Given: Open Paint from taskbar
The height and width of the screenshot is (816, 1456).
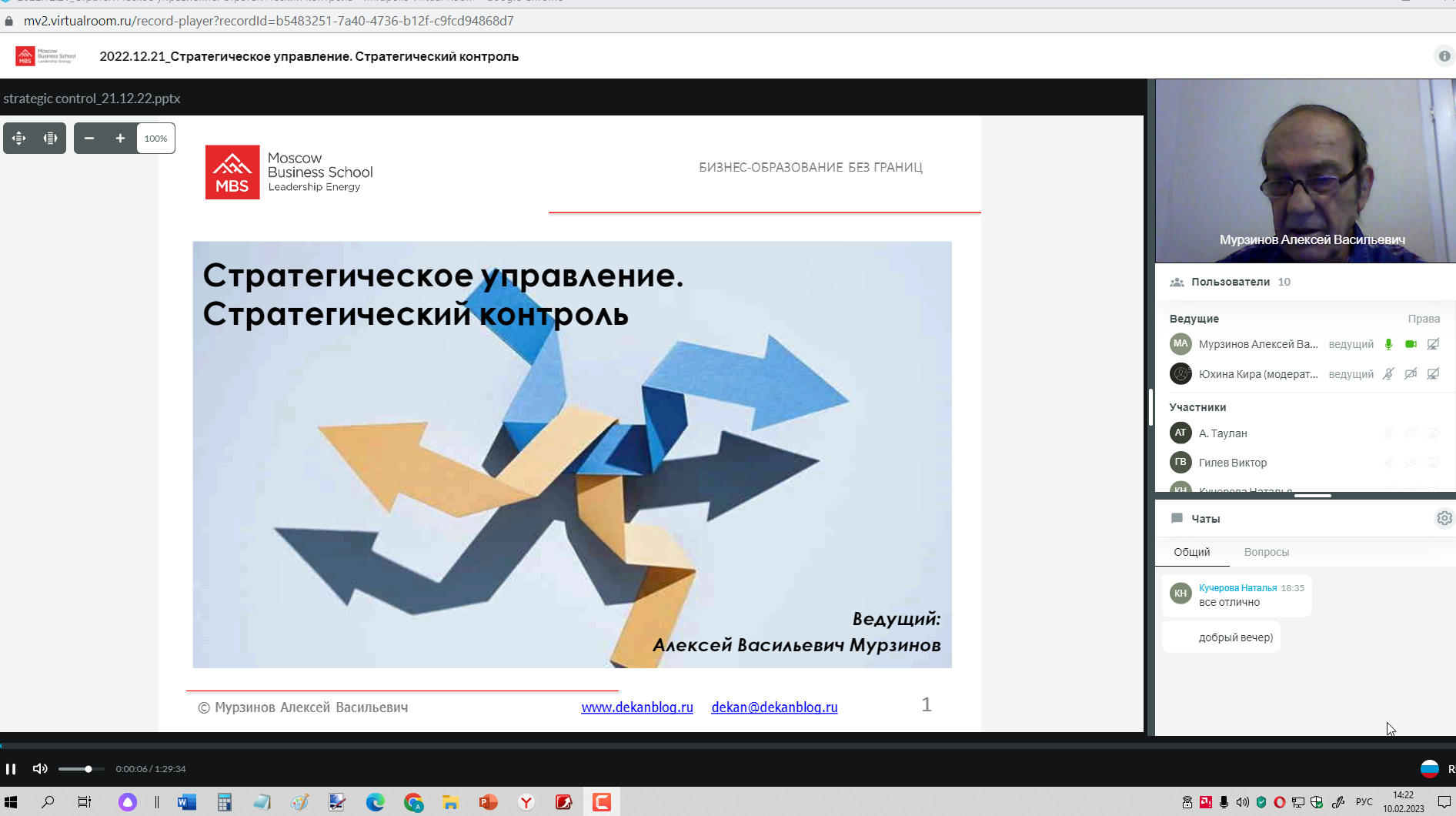Looking at the screenshot, I should [300, 802].
